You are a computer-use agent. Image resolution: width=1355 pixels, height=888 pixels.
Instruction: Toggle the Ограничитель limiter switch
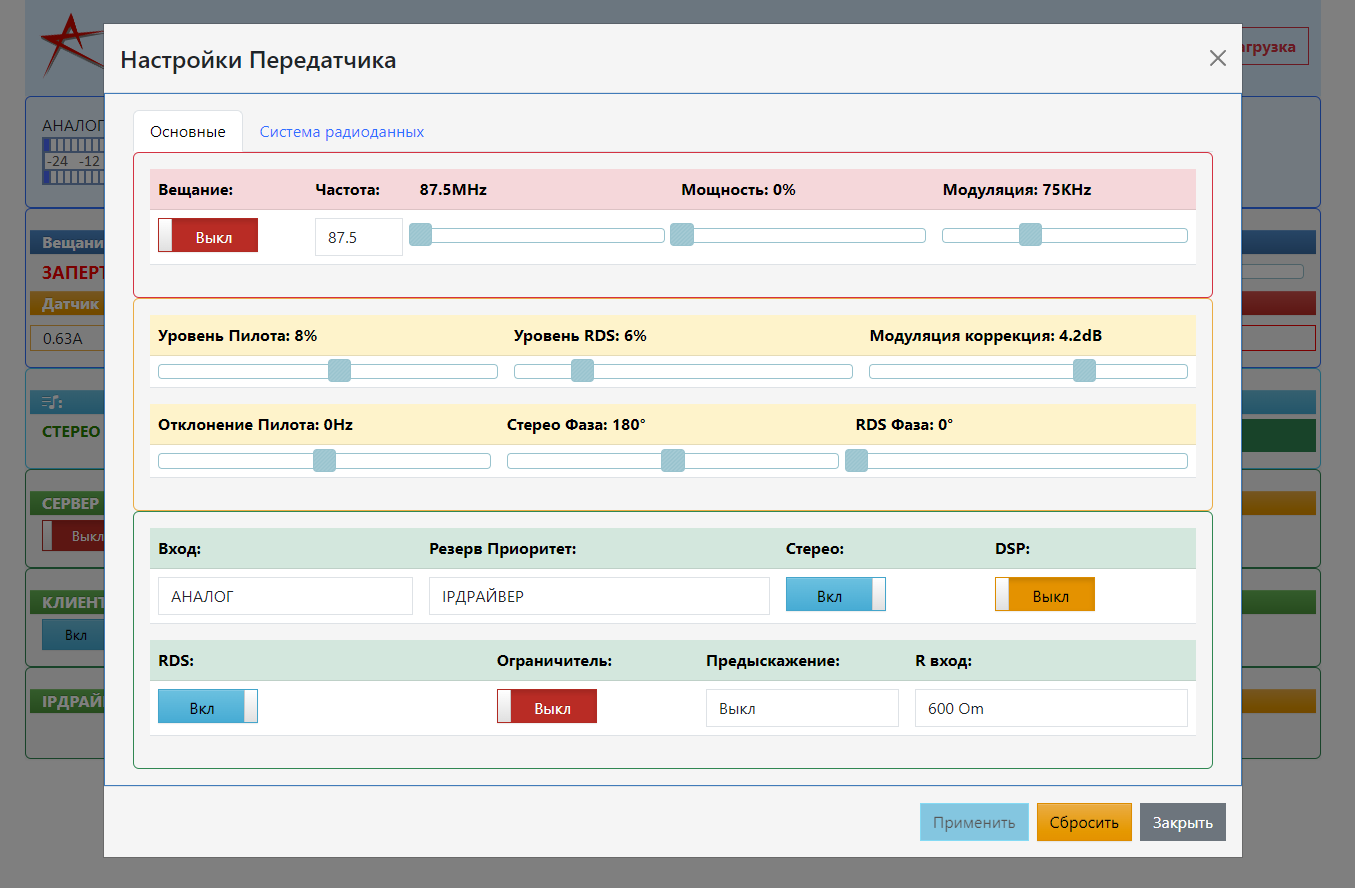tap(547, 706)
